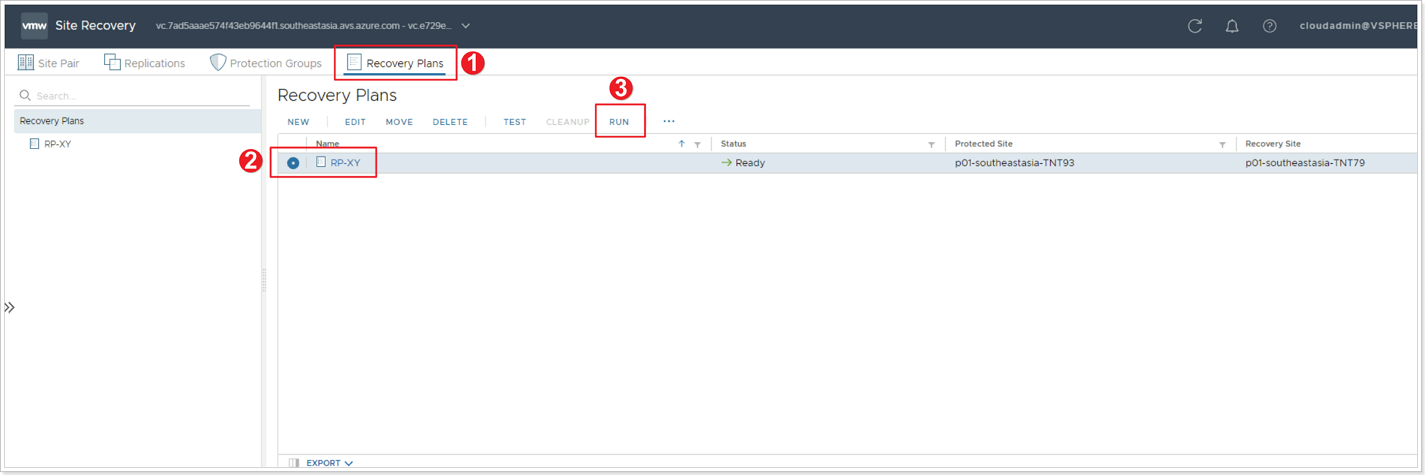
Task: Click the Status column header
Action: click(733, 144)
